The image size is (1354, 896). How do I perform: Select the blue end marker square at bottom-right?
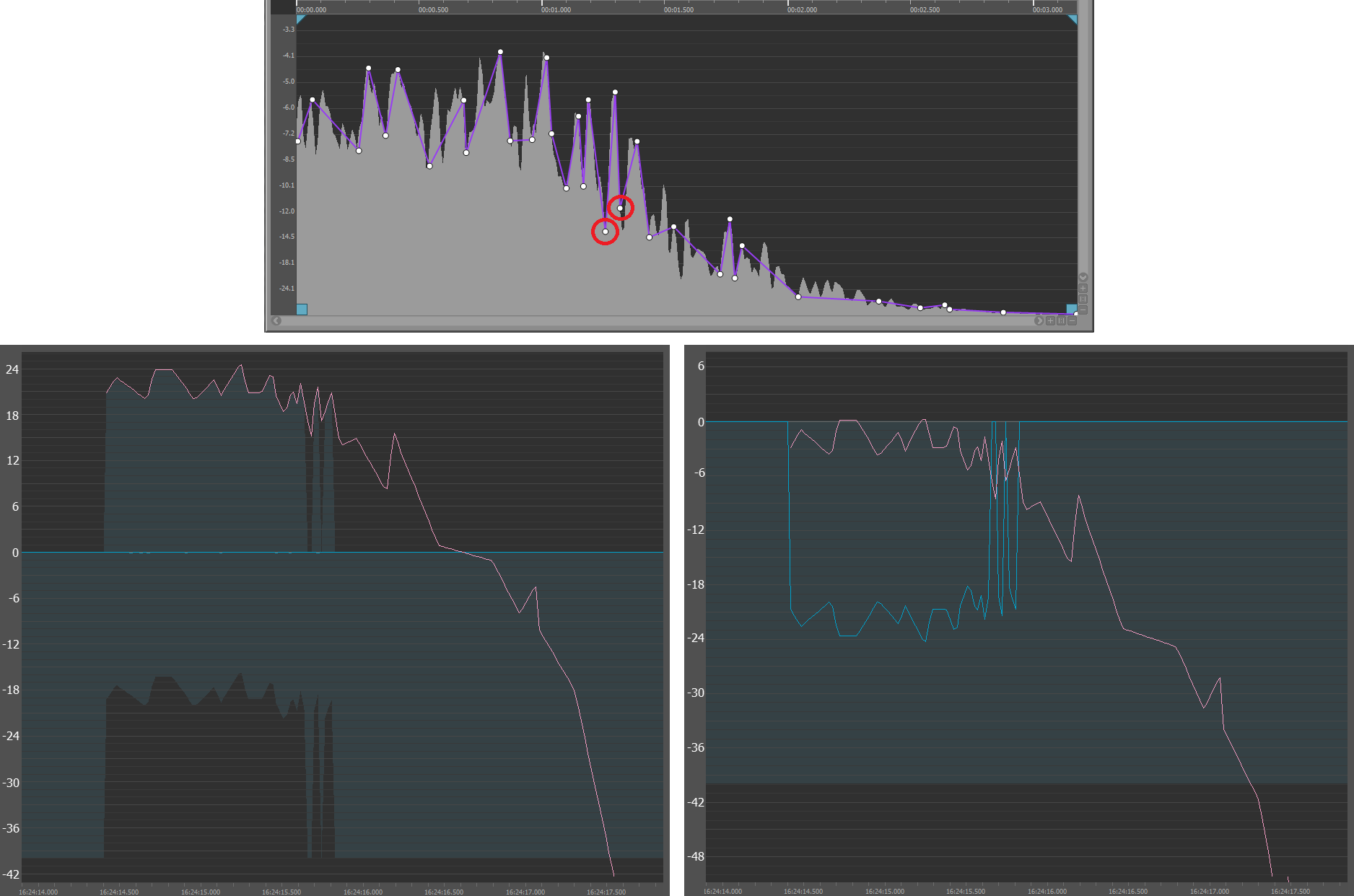tap(1072, 309)
